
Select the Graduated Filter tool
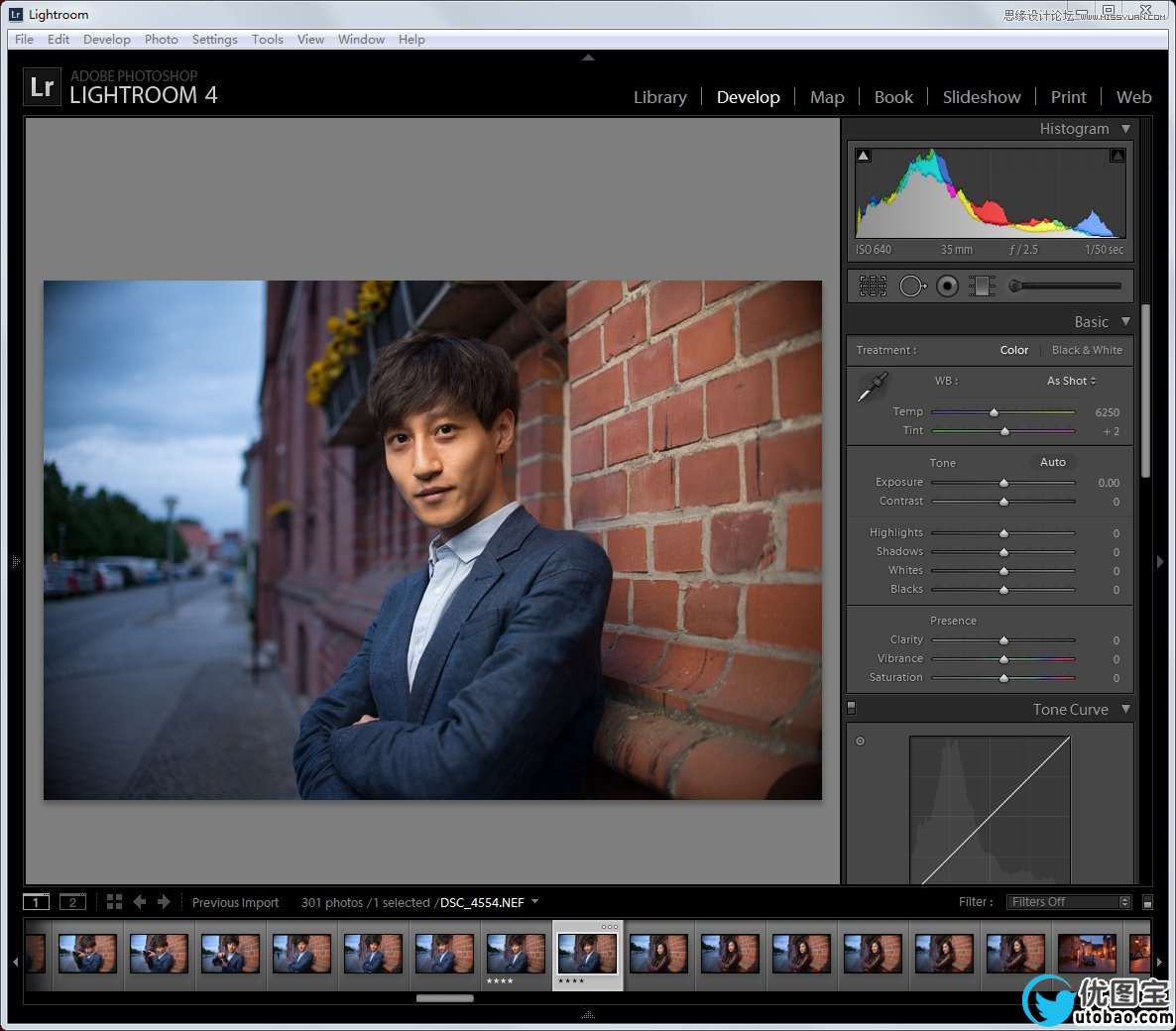pyautogui.click(x=982, y=286)
